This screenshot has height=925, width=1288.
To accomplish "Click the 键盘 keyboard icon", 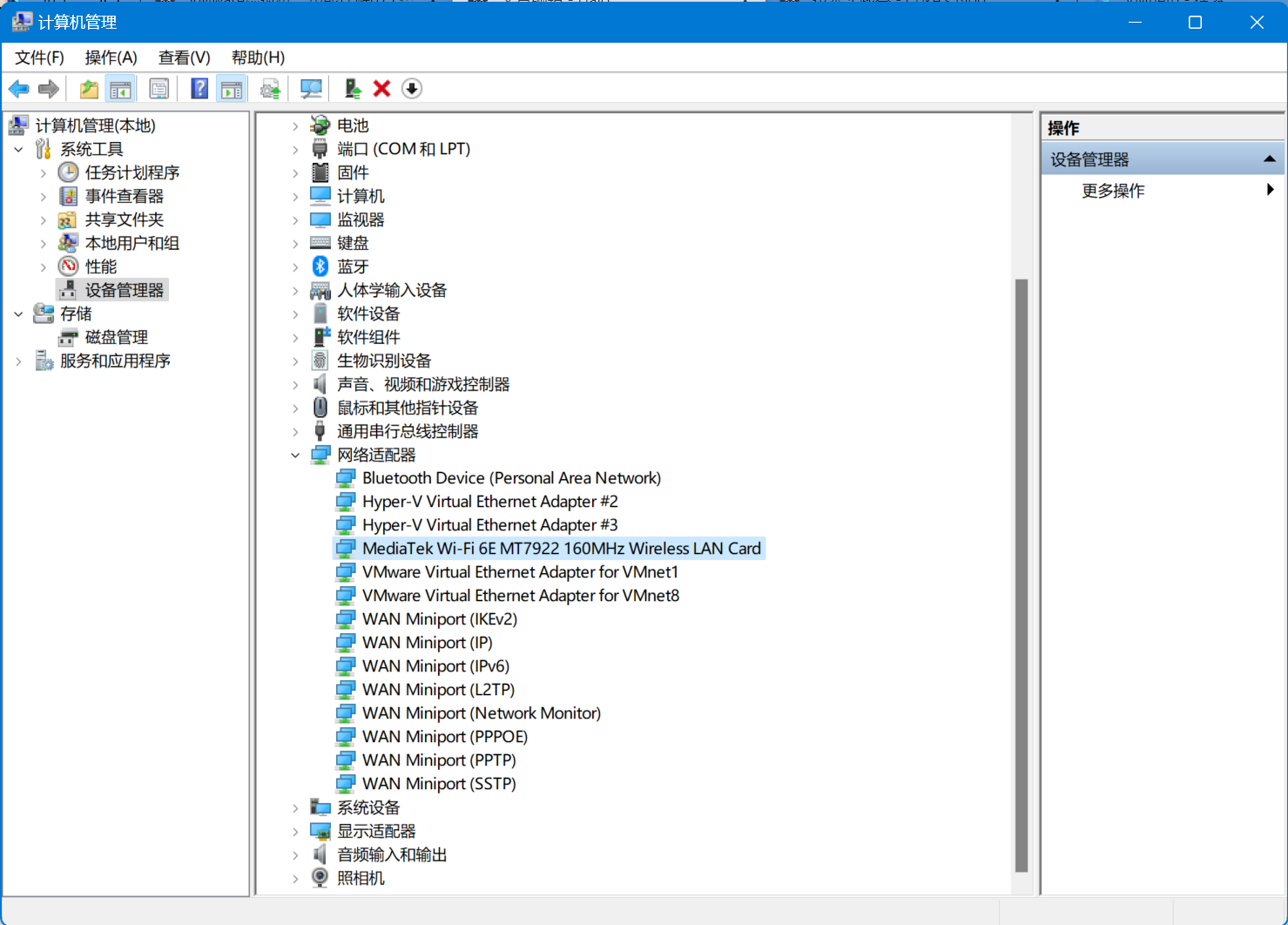I will [x=320, y=243].
